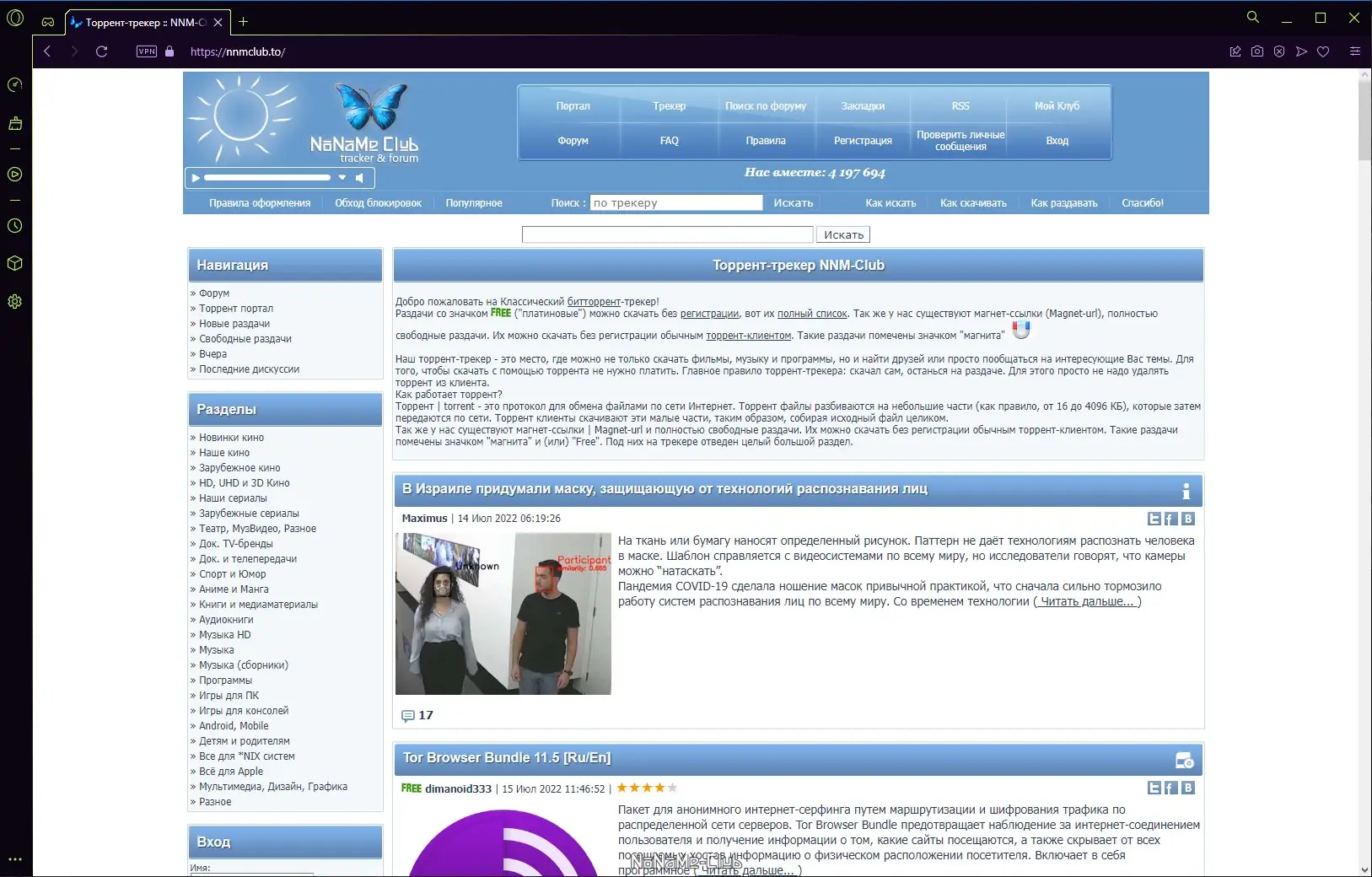
Task: Open the tab search magnifier icon
Action: point(1253,17)
